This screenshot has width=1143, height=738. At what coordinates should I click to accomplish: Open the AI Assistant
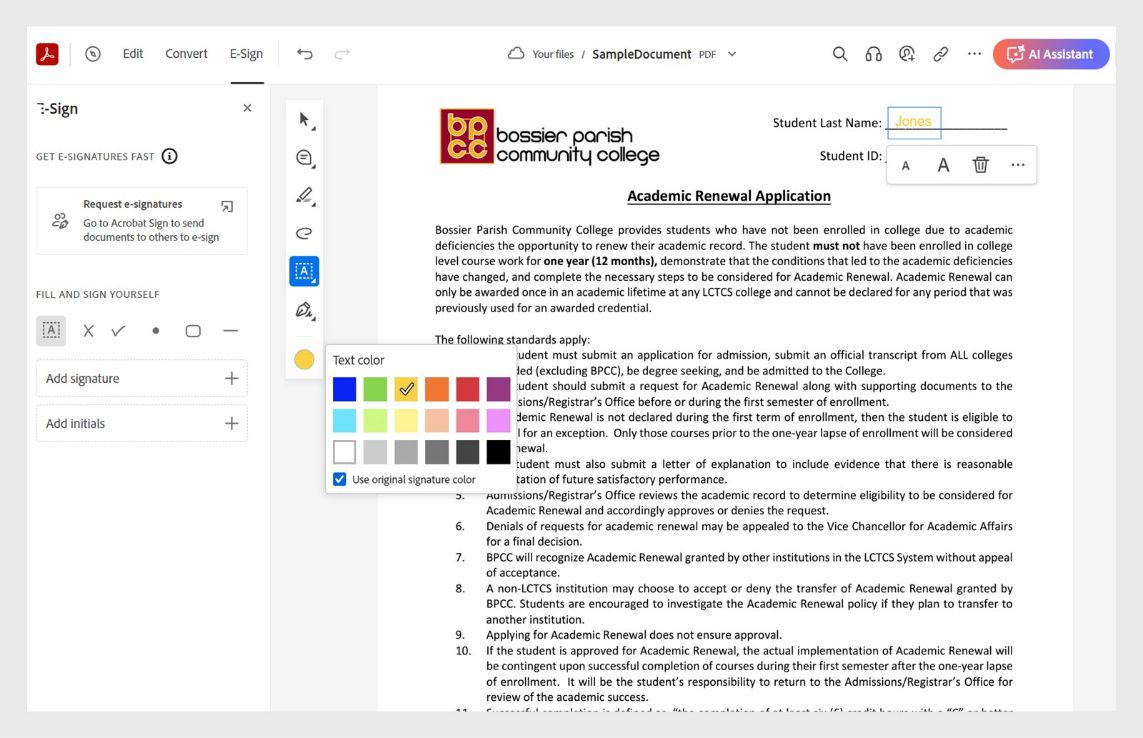pyautogui.click(x=1050, y=54)
